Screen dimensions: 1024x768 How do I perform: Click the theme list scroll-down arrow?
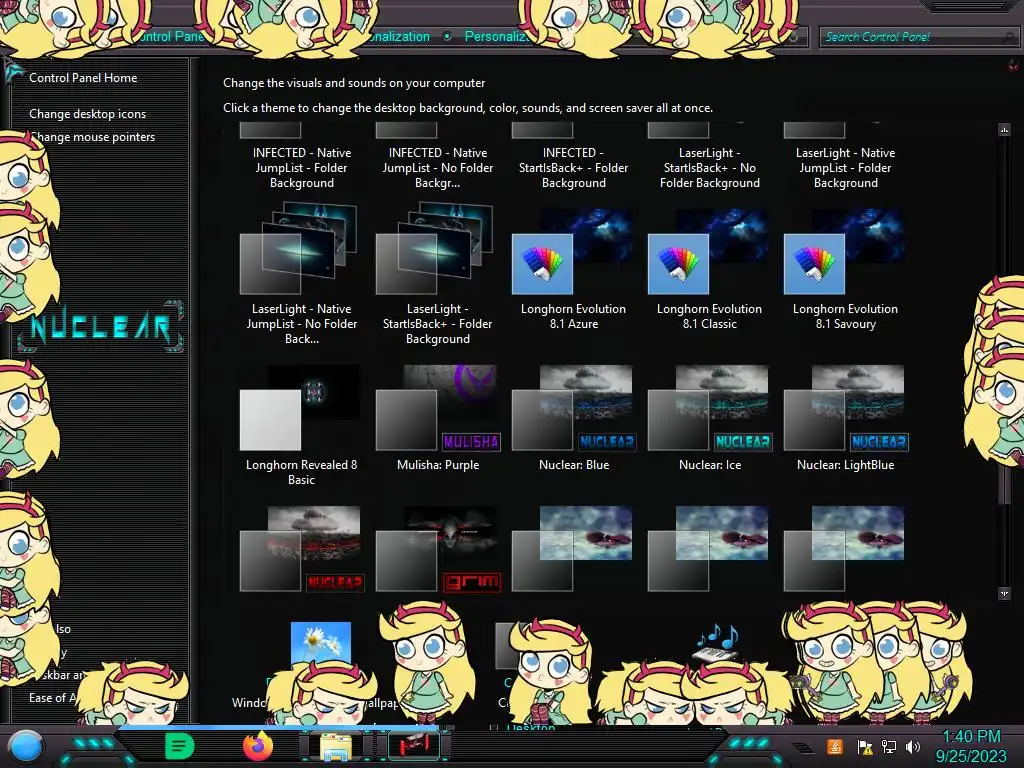pos(1004,593)
